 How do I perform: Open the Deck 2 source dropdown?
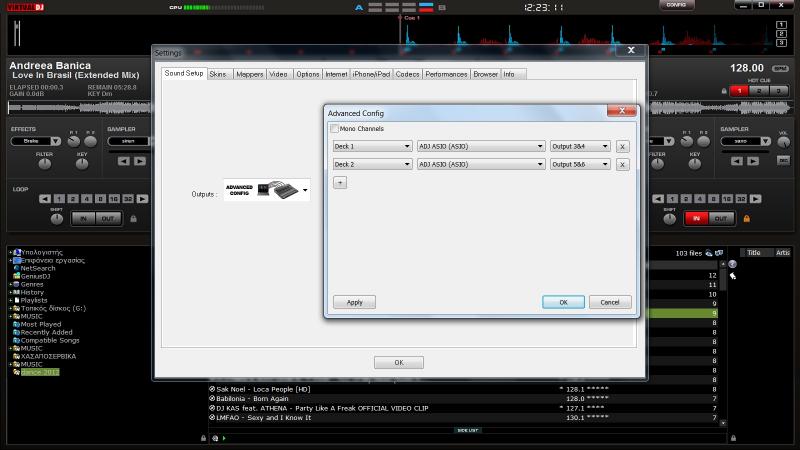tap(372, 164)
